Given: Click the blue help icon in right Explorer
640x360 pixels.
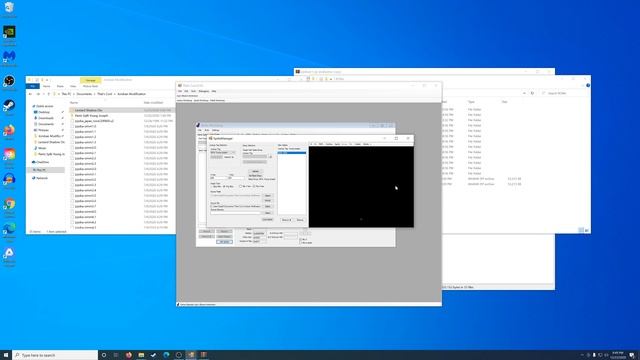Looking at the screenshot, I should coord(588,85).
